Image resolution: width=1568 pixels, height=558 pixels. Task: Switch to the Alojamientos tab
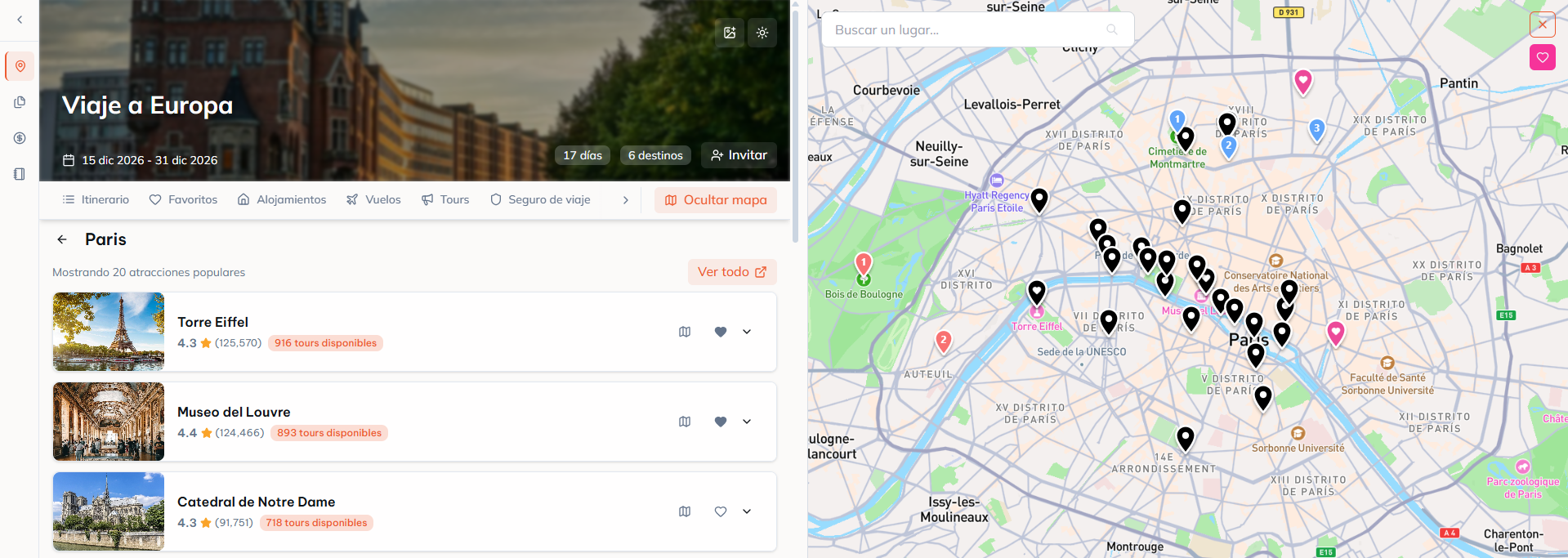(x=282, y=199)
